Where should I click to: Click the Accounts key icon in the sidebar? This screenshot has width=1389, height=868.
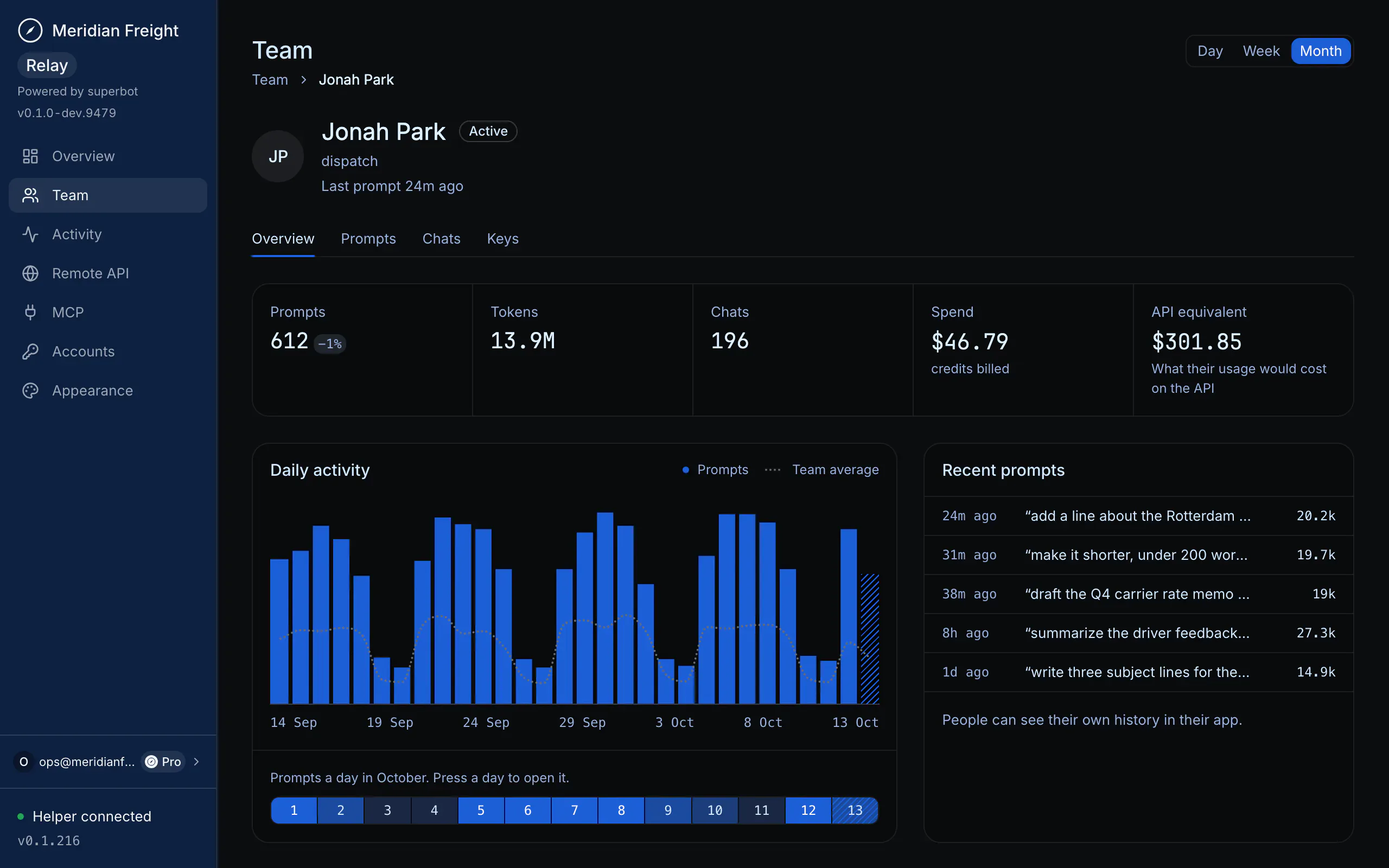[30, 352]
